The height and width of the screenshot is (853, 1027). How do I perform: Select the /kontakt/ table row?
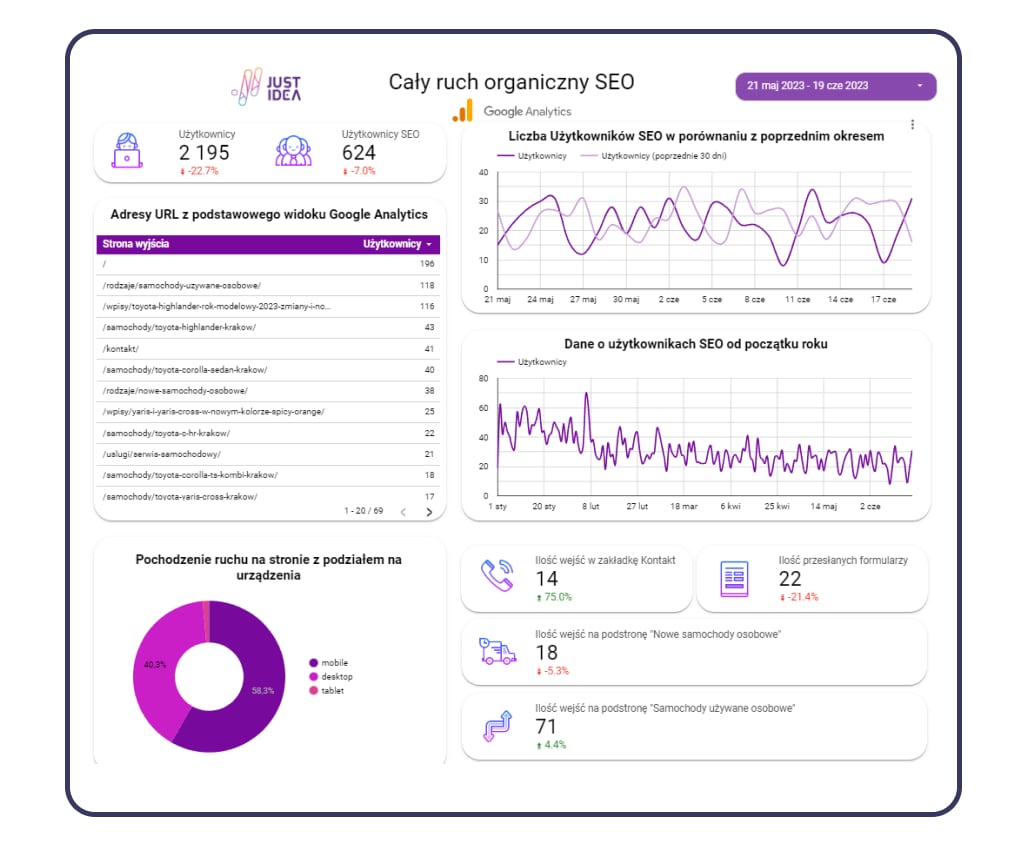click(x=268, y=349)
